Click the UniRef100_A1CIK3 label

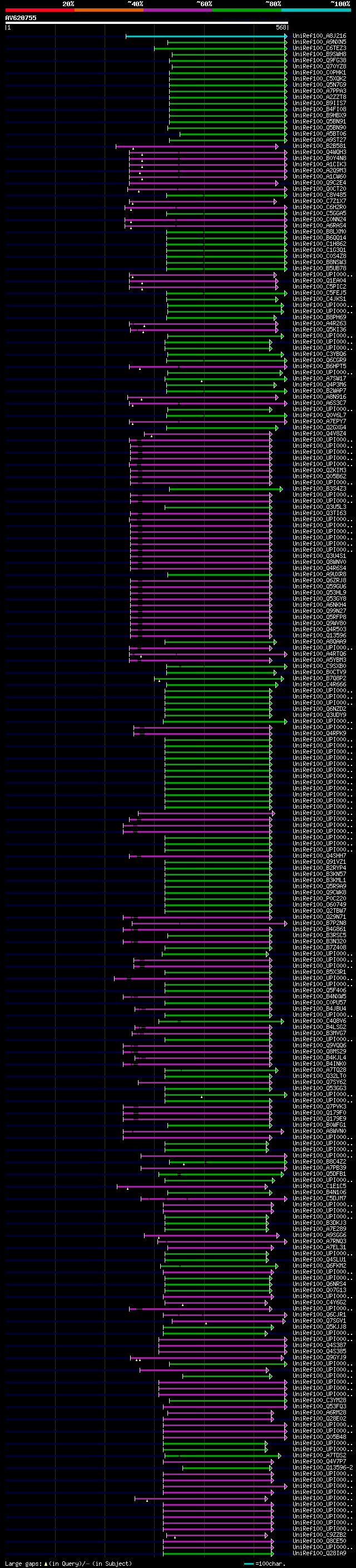click(319, 164)
